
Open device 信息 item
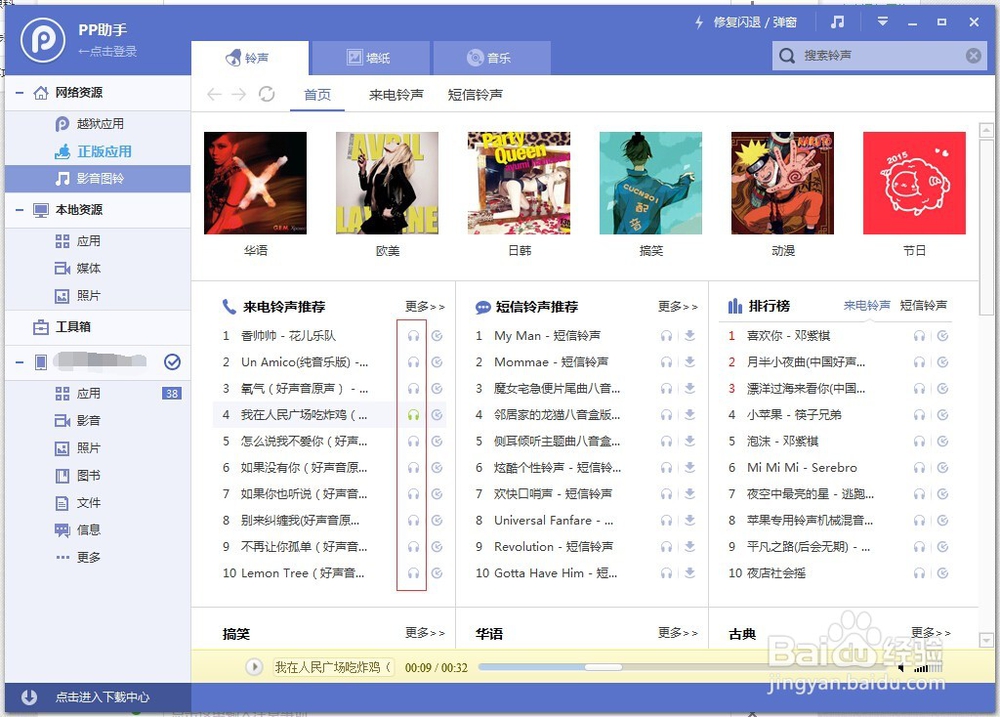(98, 530)
